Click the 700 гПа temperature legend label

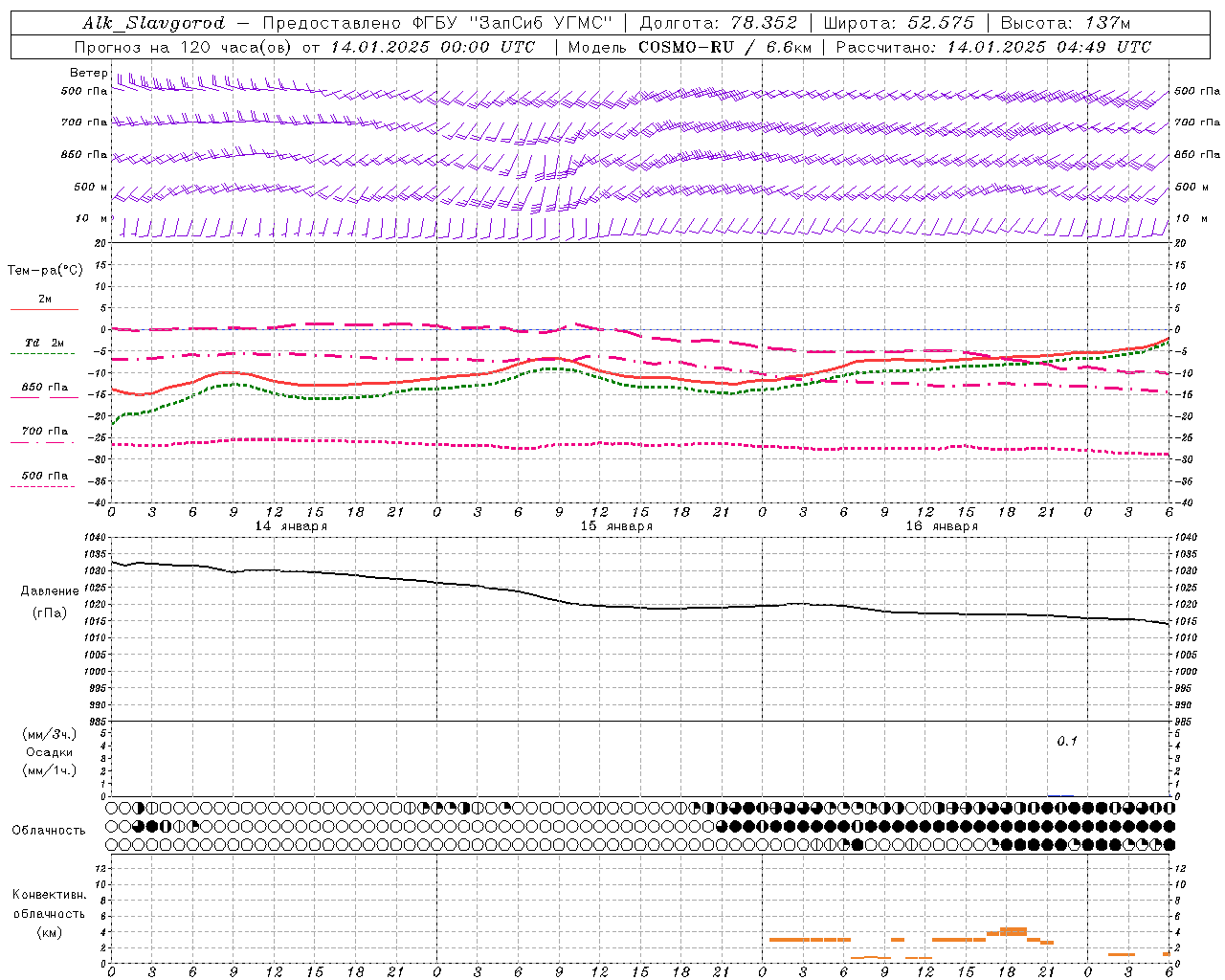tap(45, 431)
